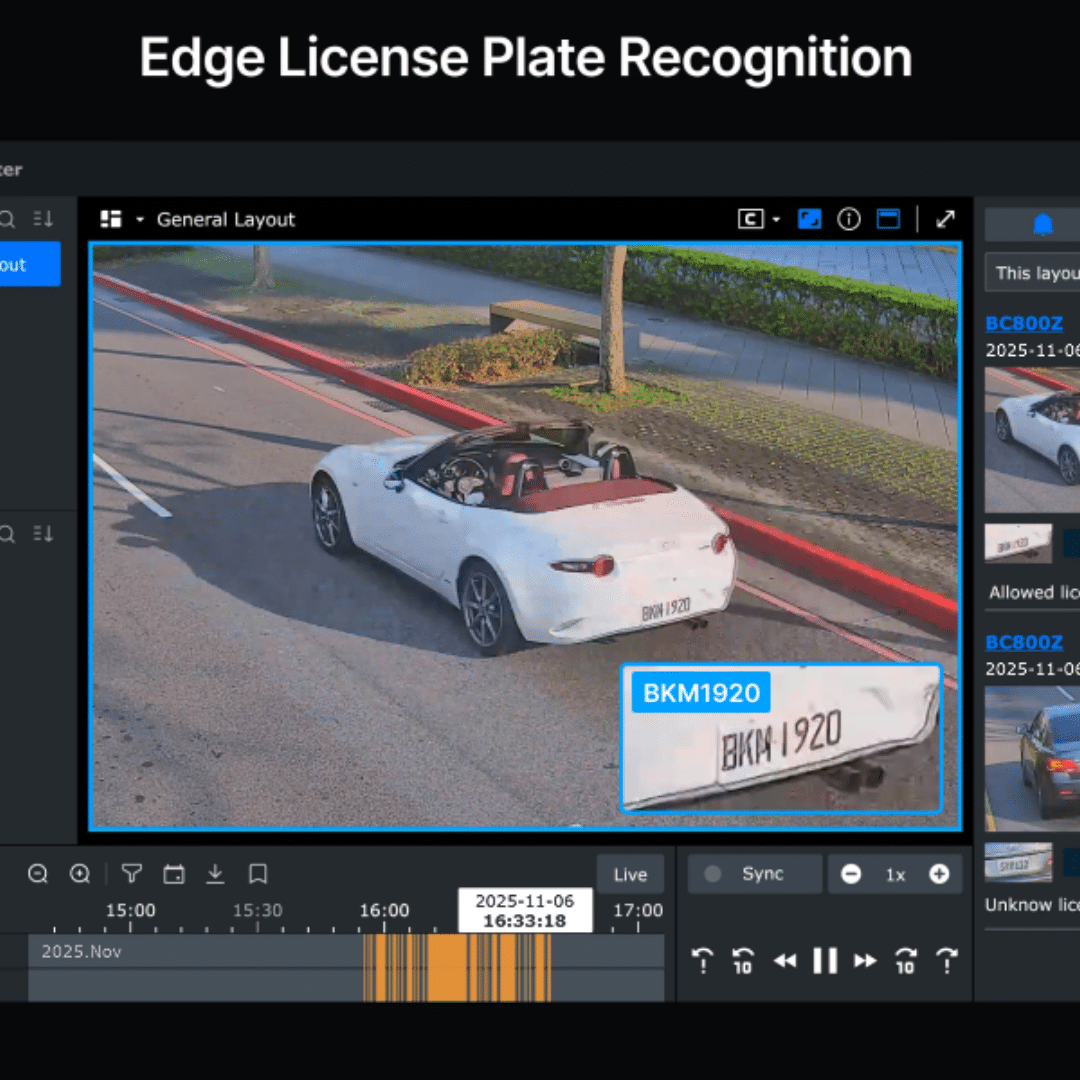Open the calendar date picker icon

tap(174, 874)
